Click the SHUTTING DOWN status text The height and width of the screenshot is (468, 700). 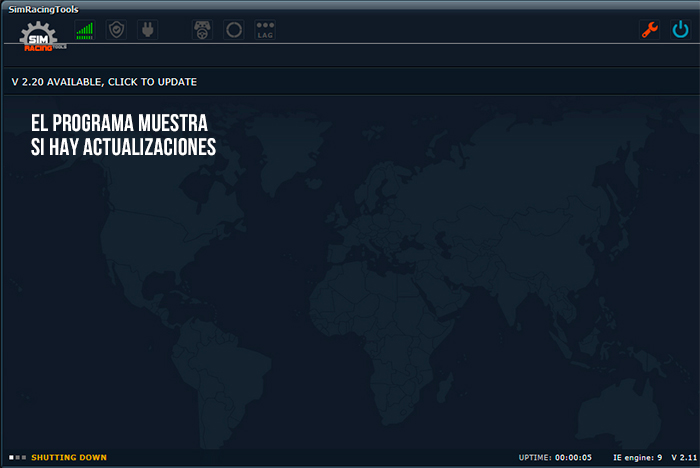(x=69, y=458)
